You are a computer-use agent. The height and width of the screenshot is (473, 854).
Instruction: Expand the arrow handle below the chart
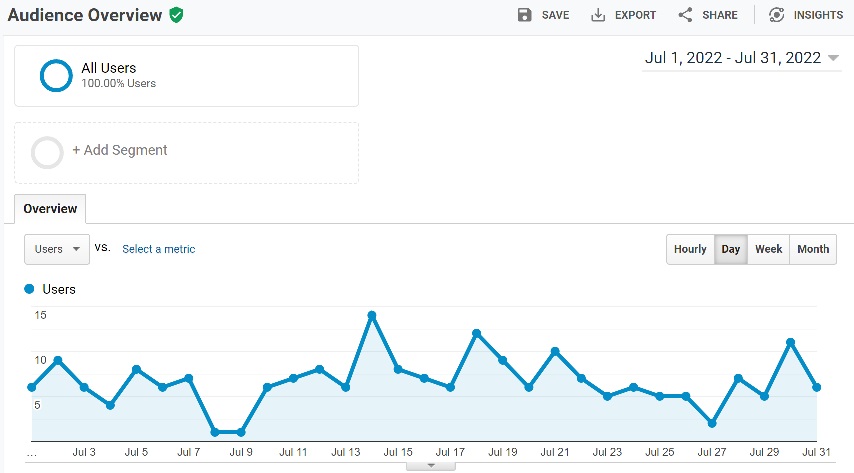(432, 466)
